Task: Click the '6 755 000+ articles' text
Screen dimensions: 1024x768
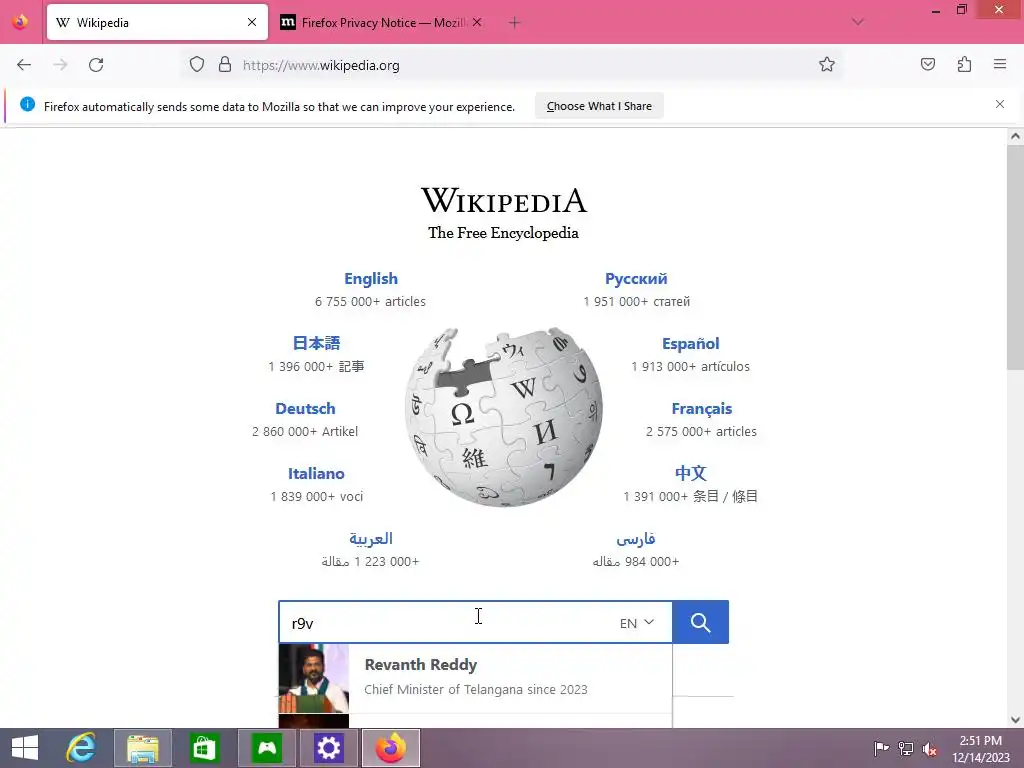Action: [370, 302]
